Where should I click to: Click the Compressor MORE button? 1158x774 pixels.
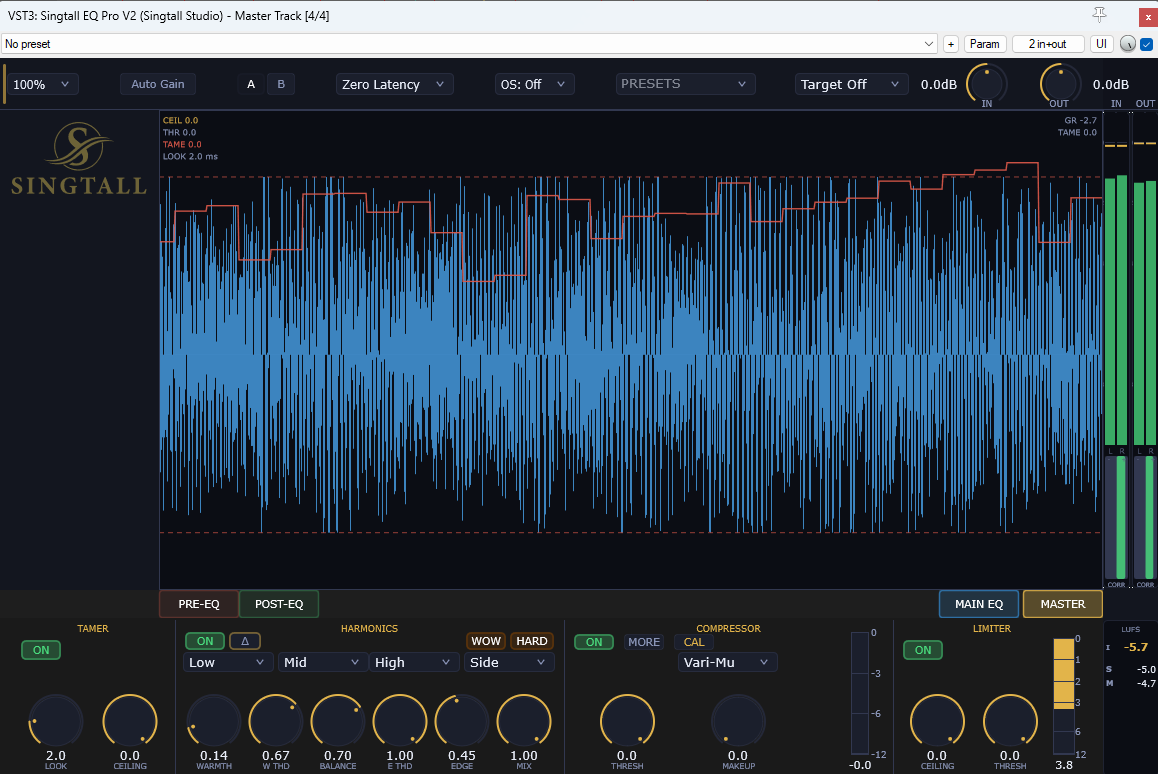(x=644, y=642)
